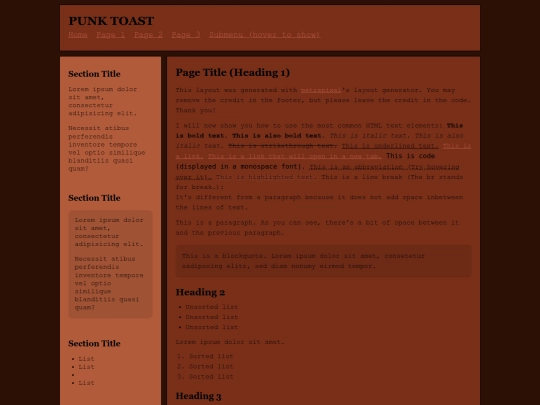Click the new-tab link in paragraph

295,156
